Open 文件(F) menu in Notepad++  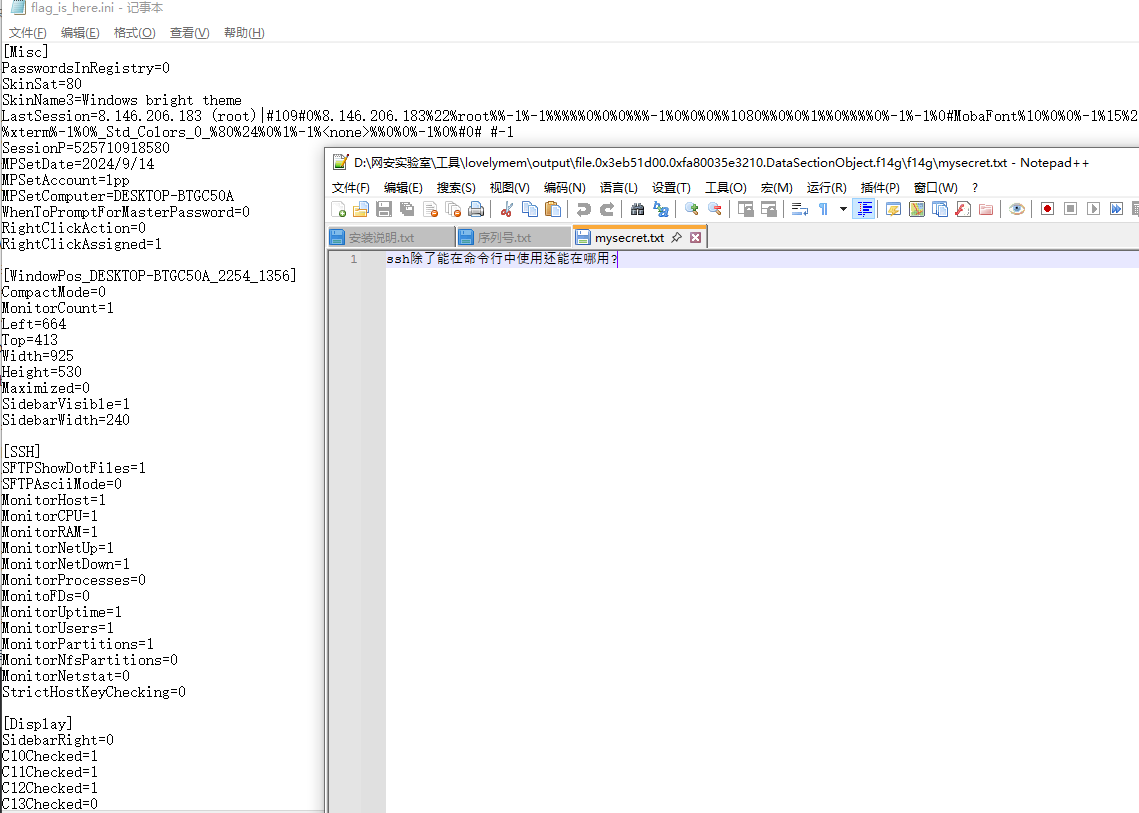click(x=351, y=187)
